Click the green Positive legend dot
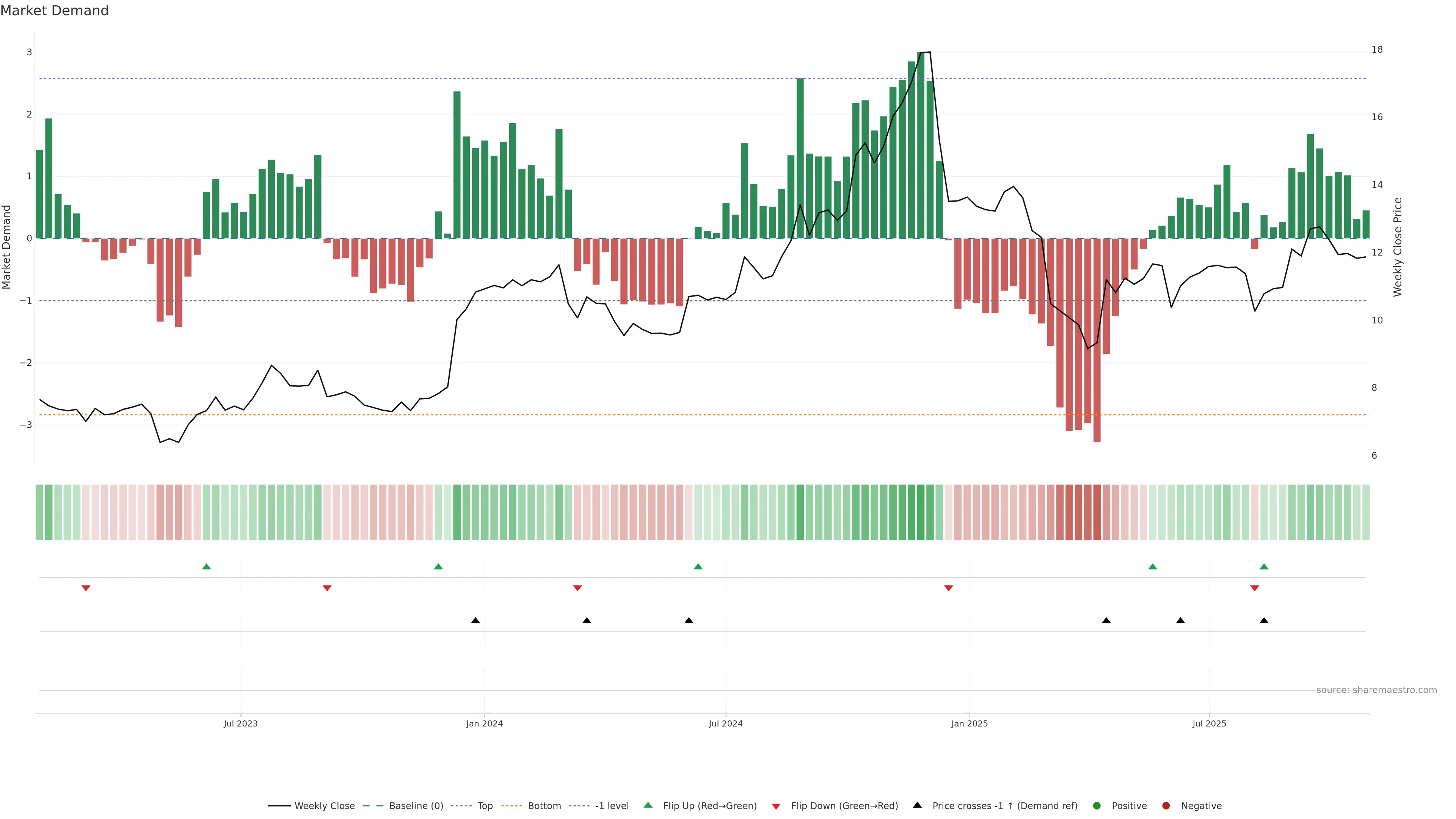Viewport: 1456px width, 819px height. [x=1097, y=805]
